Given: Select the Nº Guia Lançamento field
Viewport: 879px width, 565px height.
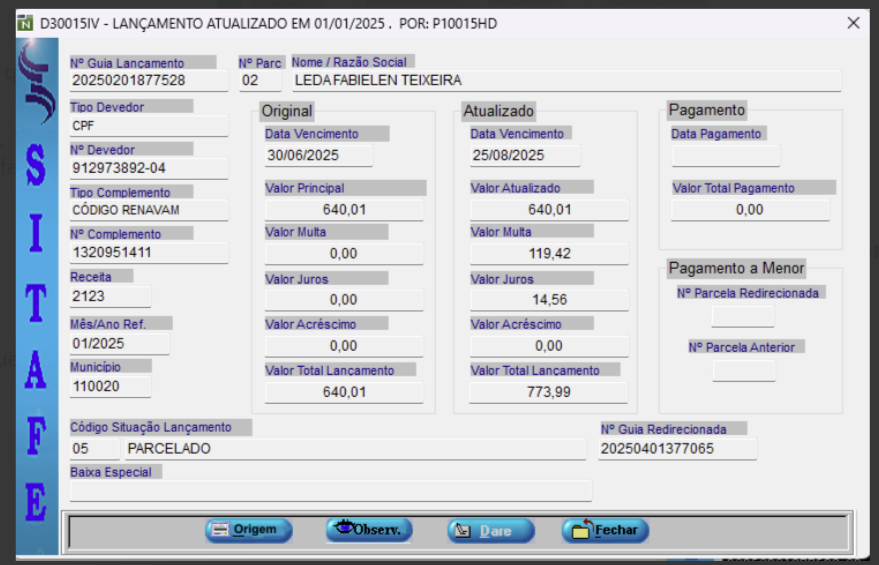Looking at the screenshot, I should pyautogui.click(x=148, y=81).
